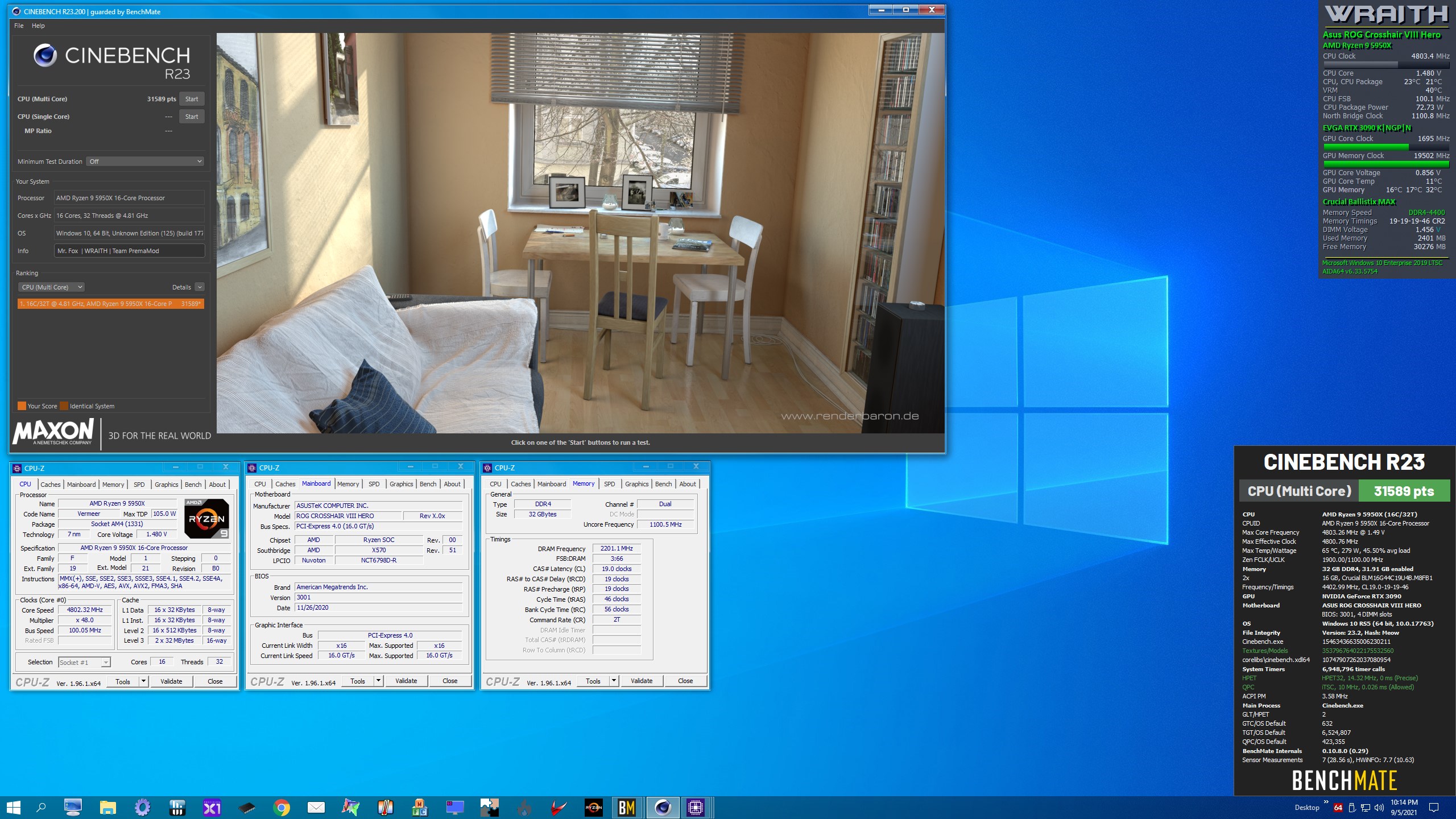Expand the Details arrow in the Ranking panel
Viewport: 1456px width, 819px height.
click(200, 287)
